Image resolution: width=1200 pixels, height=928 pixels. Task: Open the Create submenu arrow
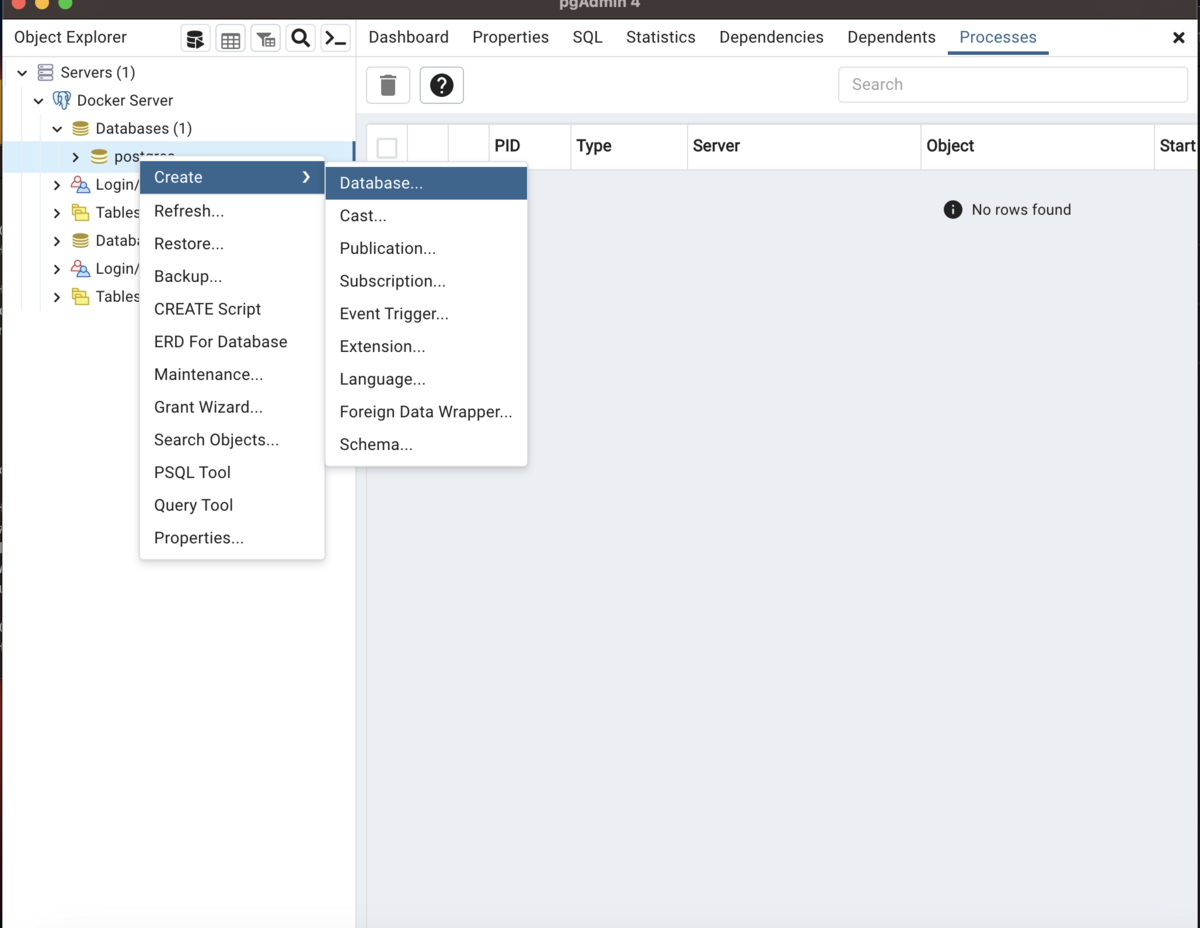point(306,177)
